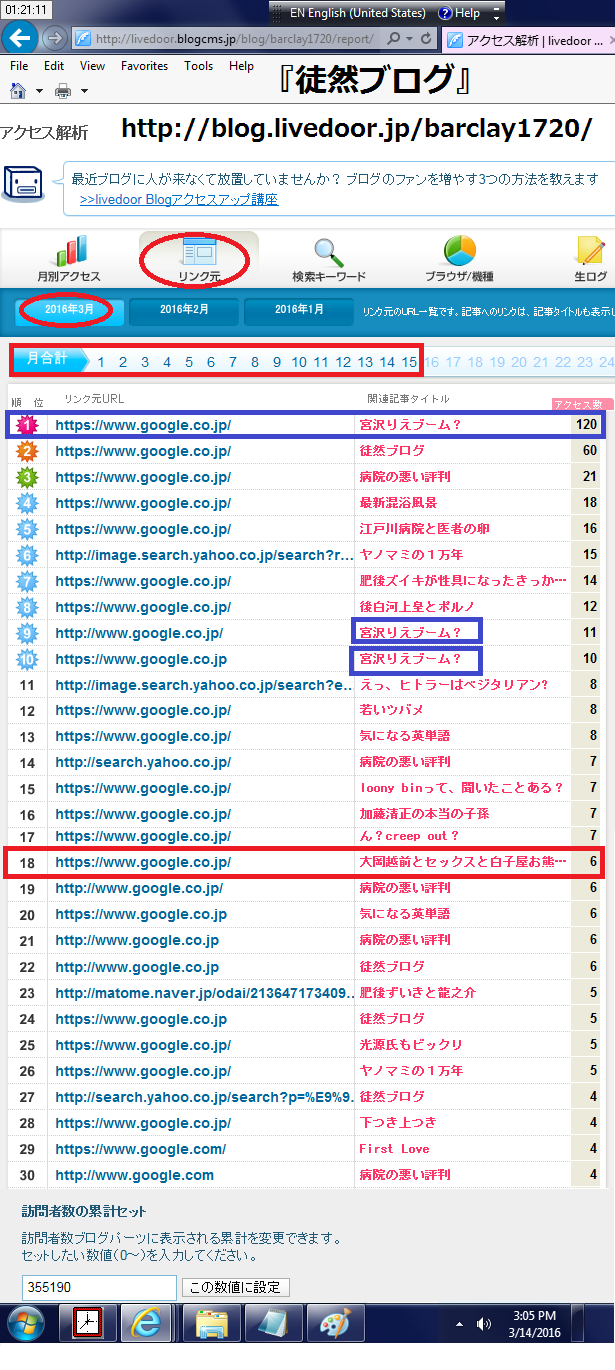Open the http://search.yahoo.co.jp/ referrer in row 14

pos(143,762)
